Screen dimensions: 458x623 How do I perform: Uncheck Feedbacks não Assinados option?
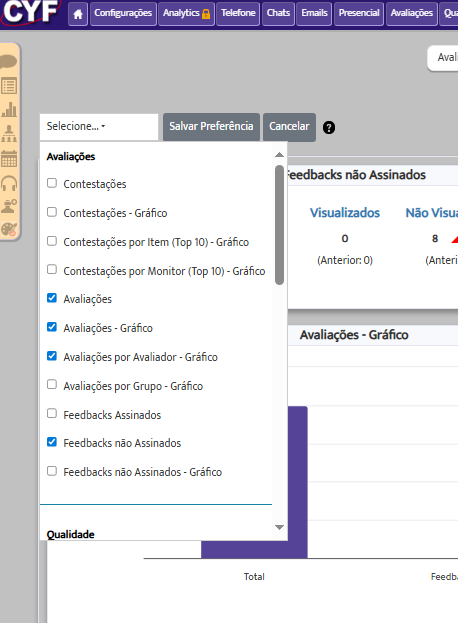52,442
